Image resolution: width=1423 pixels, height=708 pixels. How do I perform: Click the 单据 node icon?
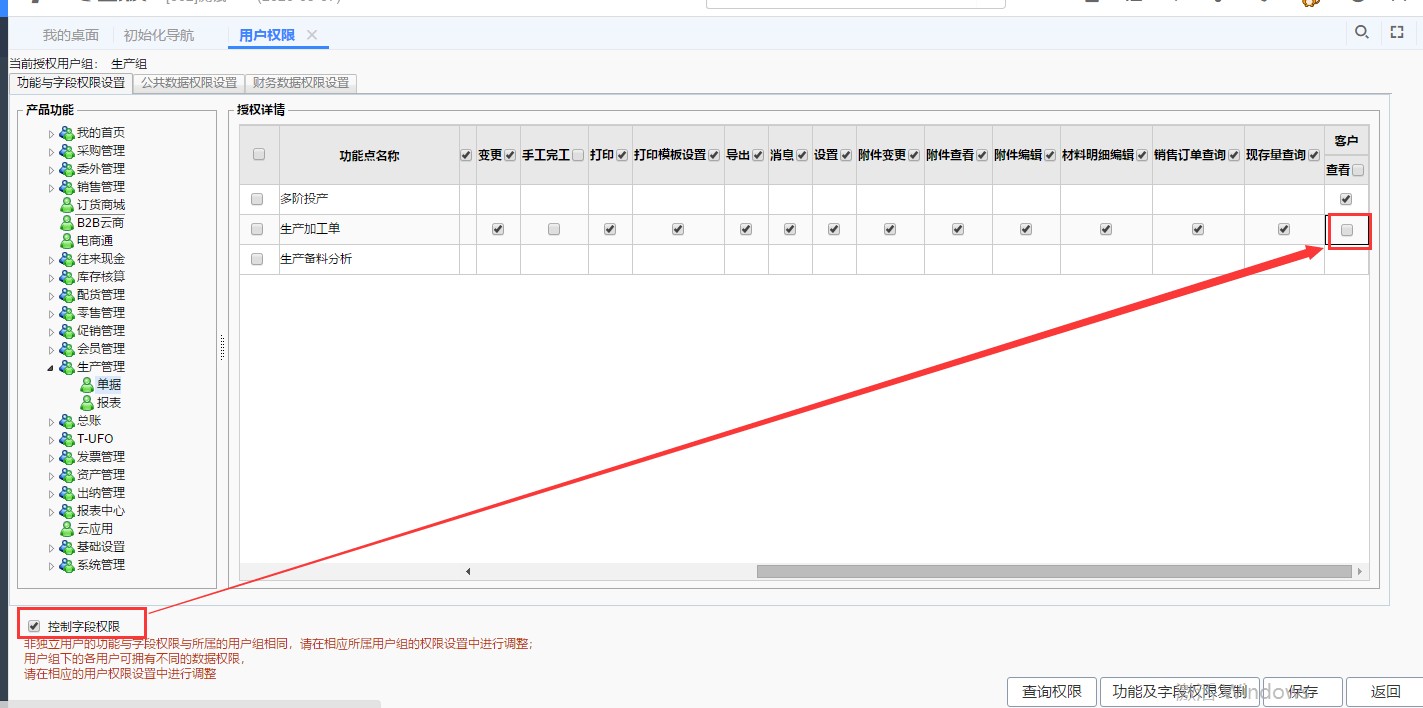point(87,385)
